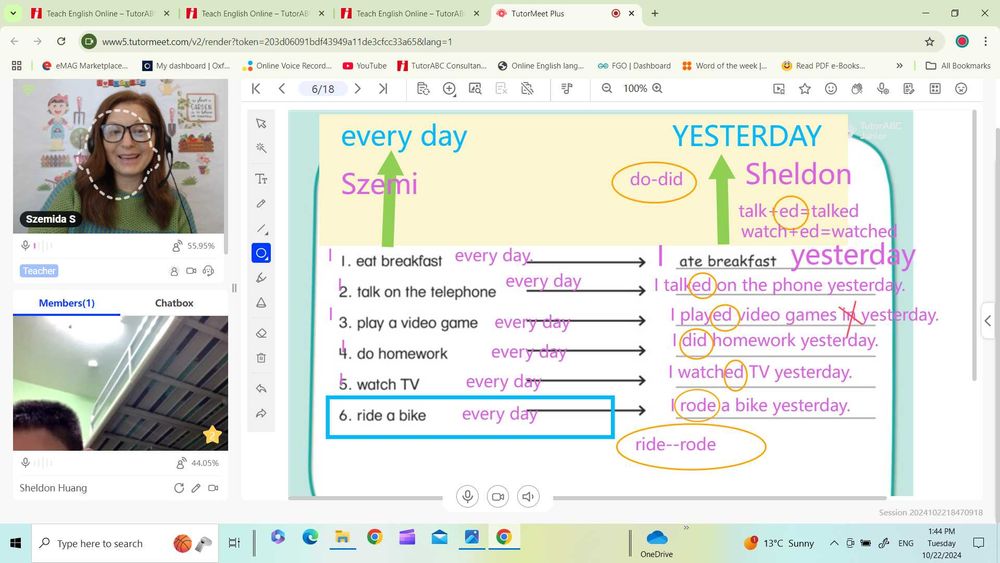The image size is (1000, 563).
Task: Open the YouTube bookmark
Action: point(365,65)
